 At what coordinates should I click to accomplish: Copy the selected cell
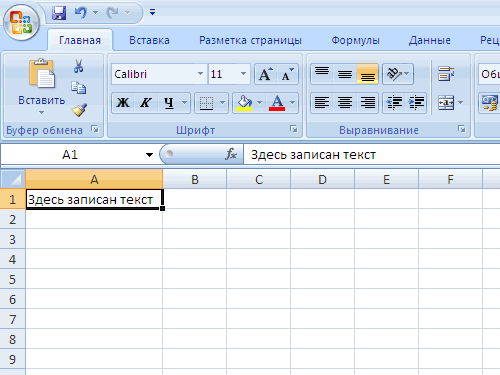pyautogui.click(x=79, y=88)
